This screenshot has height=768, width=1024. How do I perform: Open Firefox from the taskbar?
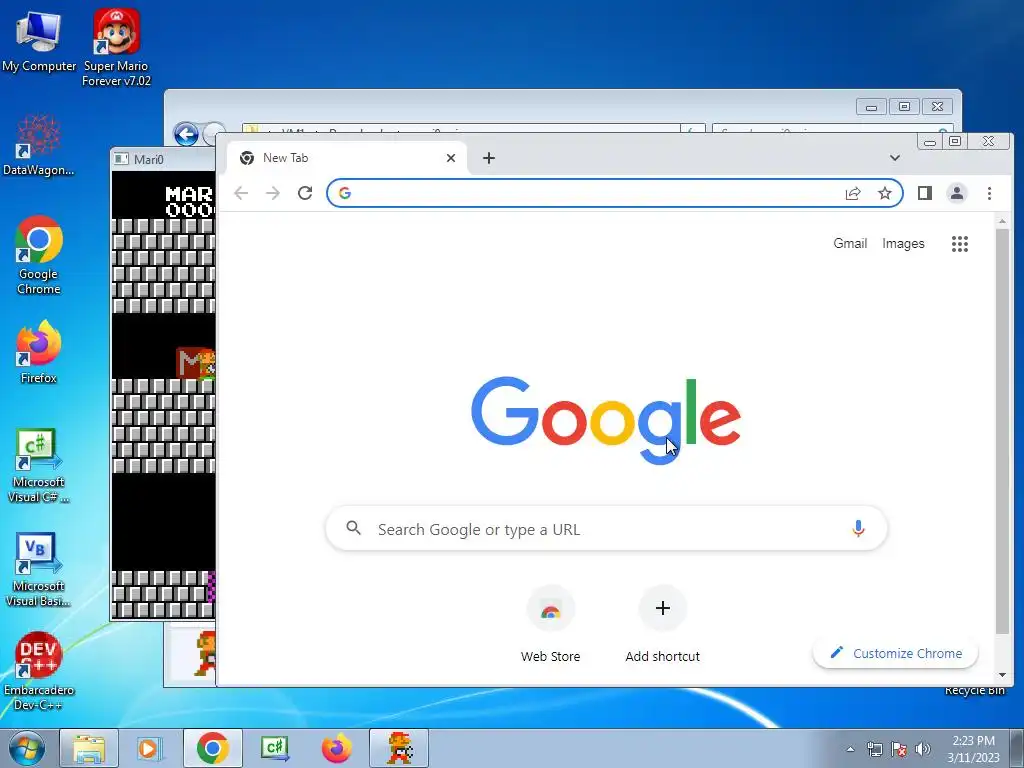336,748
